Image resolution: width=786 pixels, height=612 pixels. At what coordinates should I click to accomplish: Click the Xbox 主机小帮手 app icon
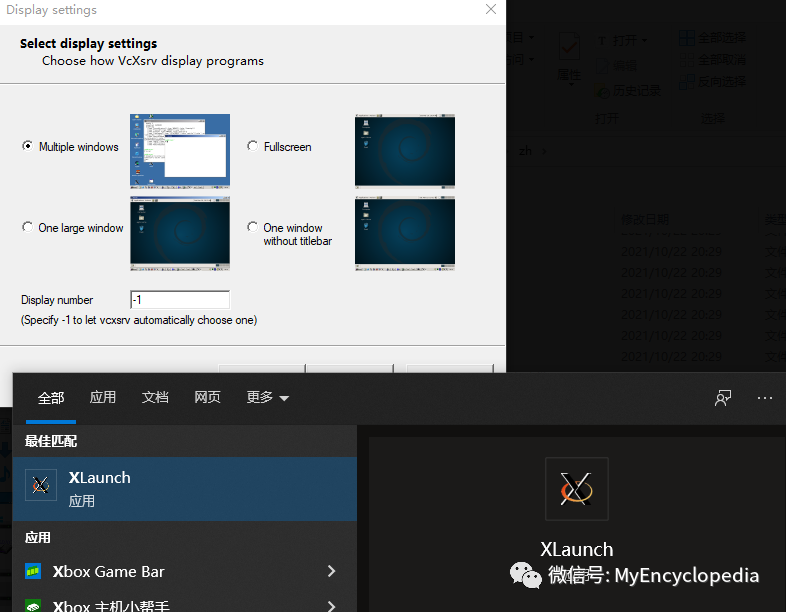(33, 606)
